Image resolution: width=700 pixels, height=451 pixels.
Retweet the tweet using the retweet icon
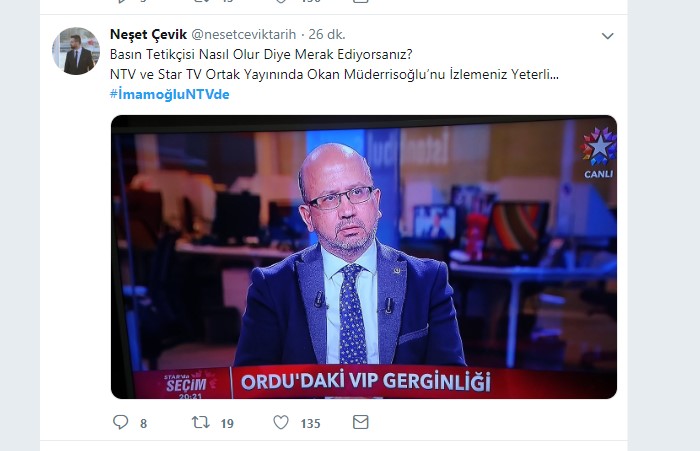[x=200, y=422]
